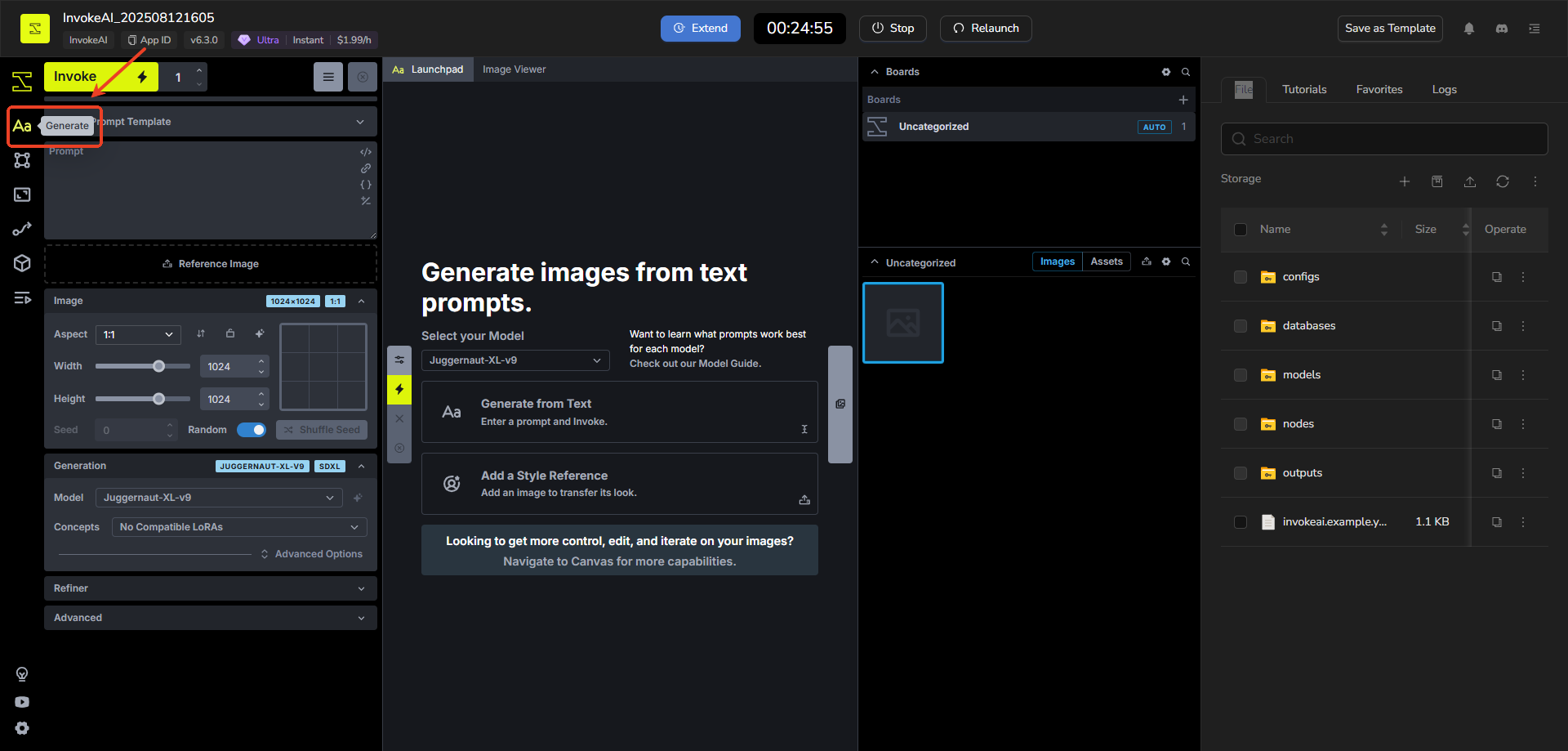Search gallery images magnifier icon

coord(1186,262)
